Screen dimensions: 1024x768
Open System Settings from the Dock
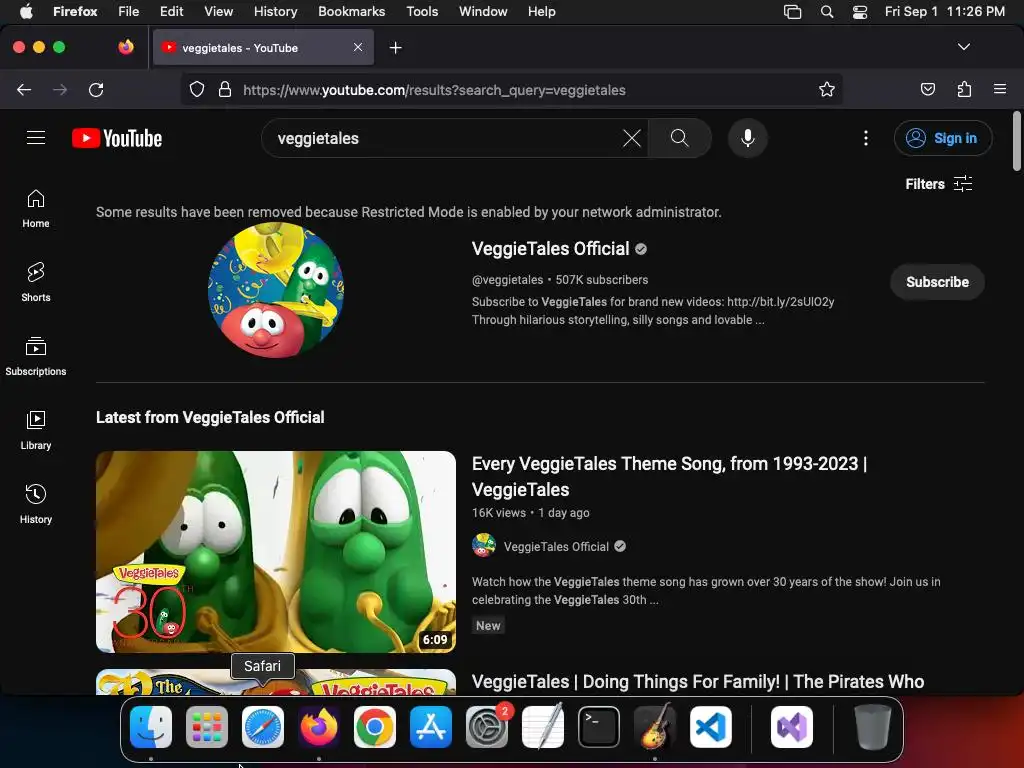pyautogui.click(x=487, y=727)
